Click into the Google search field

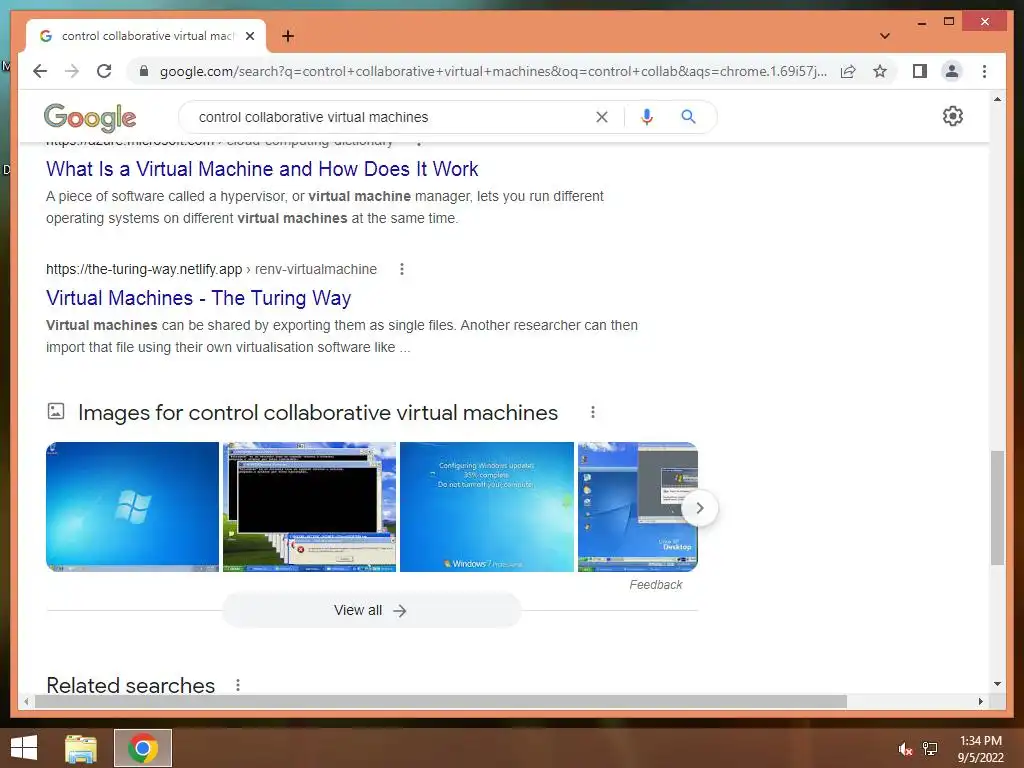click(x=392, y=117)
